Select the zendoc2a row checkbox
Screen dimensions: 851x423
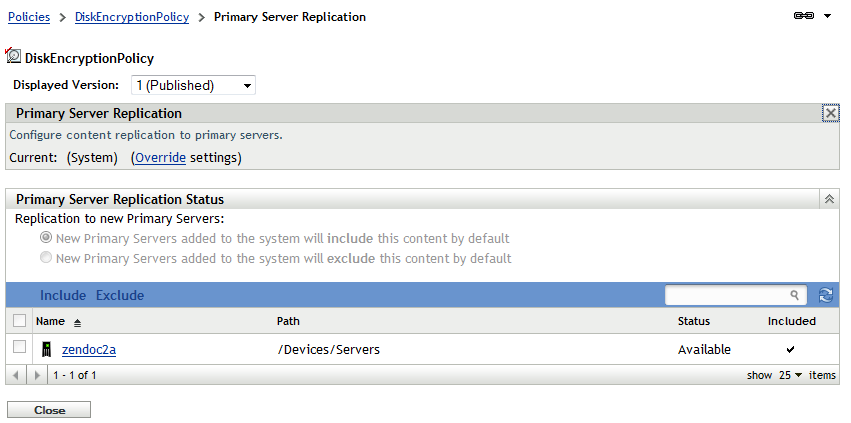point(19,347)
